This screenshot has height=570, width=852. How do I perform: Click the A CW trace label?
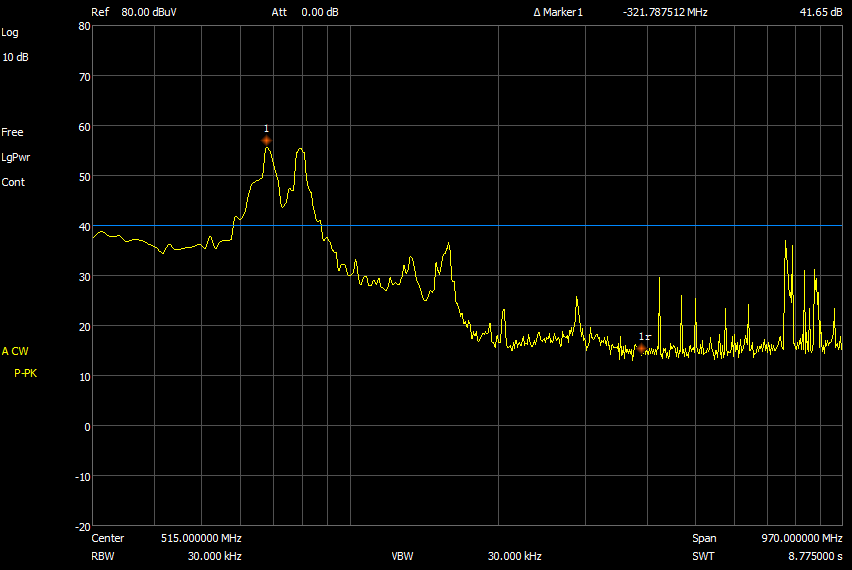tap(15, 351)
